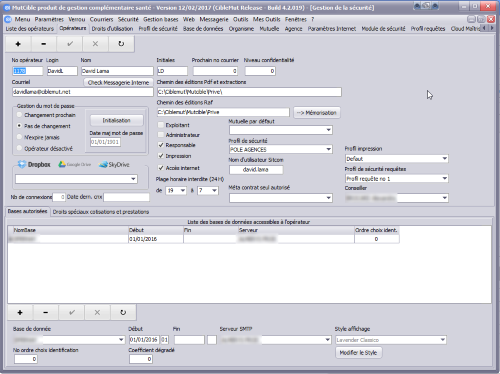
Task: Open 'Méta contrat seul autorisé' dropdown
Action: [329, 198]
